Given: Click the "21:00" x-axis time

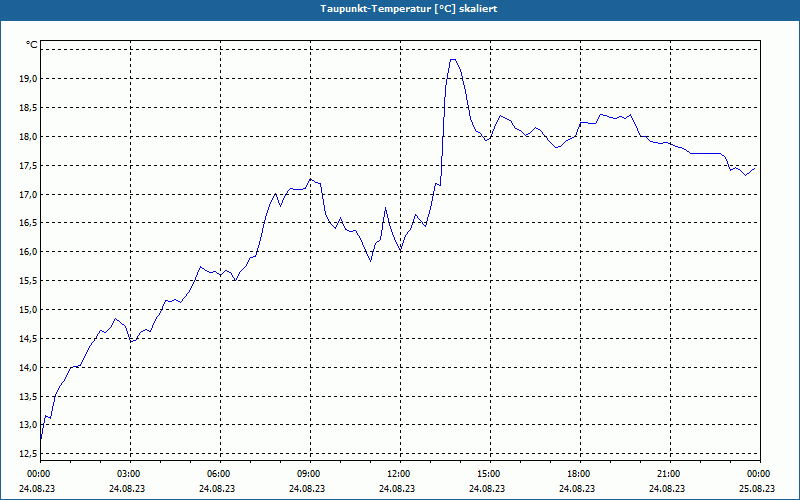Looking at the screenshot, I should click(669, 474).
